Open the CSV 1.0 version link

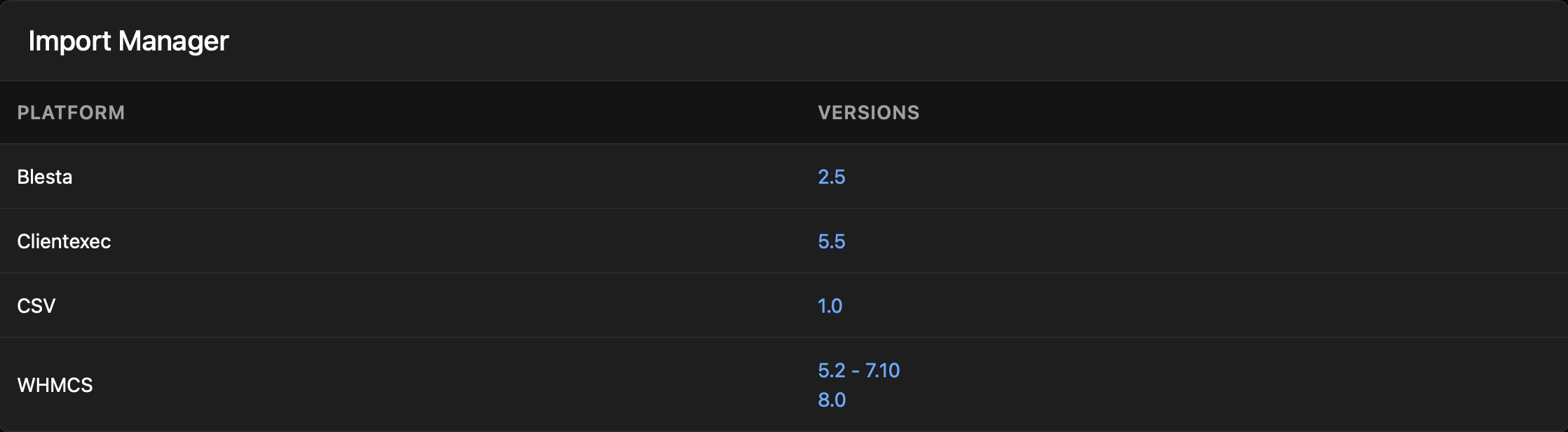point(830,306)
